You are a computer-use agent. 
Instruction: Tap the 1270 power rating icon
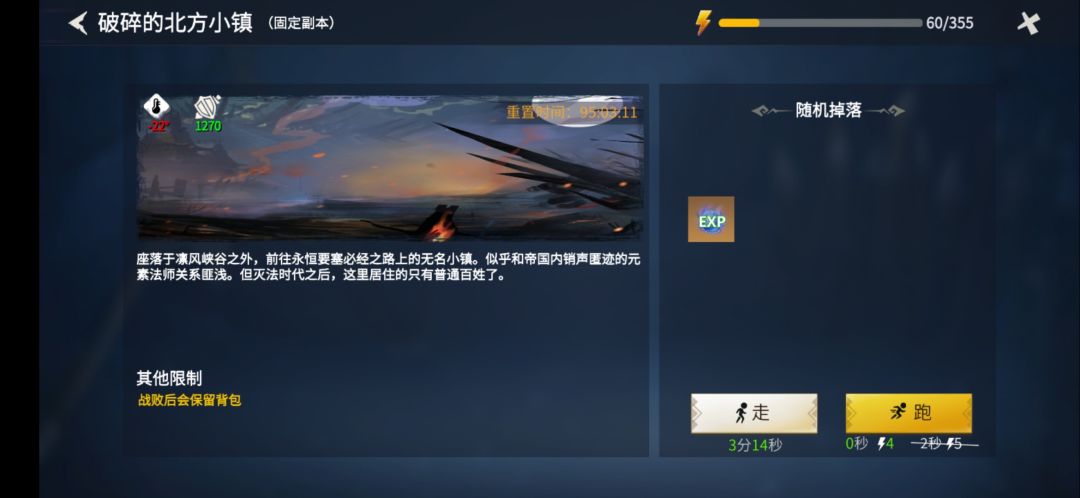(x=207, y=107)
